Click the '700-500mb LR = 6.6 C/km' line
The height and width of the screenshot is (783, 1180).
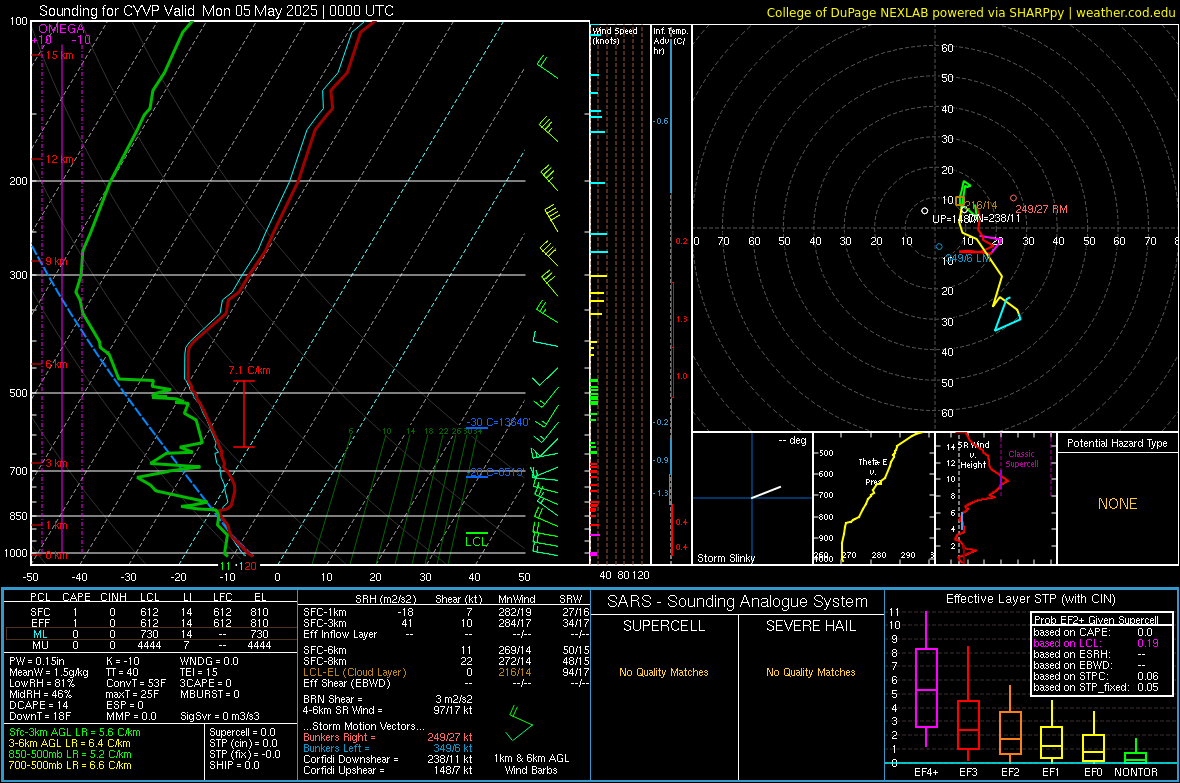[x=70, y=765]
